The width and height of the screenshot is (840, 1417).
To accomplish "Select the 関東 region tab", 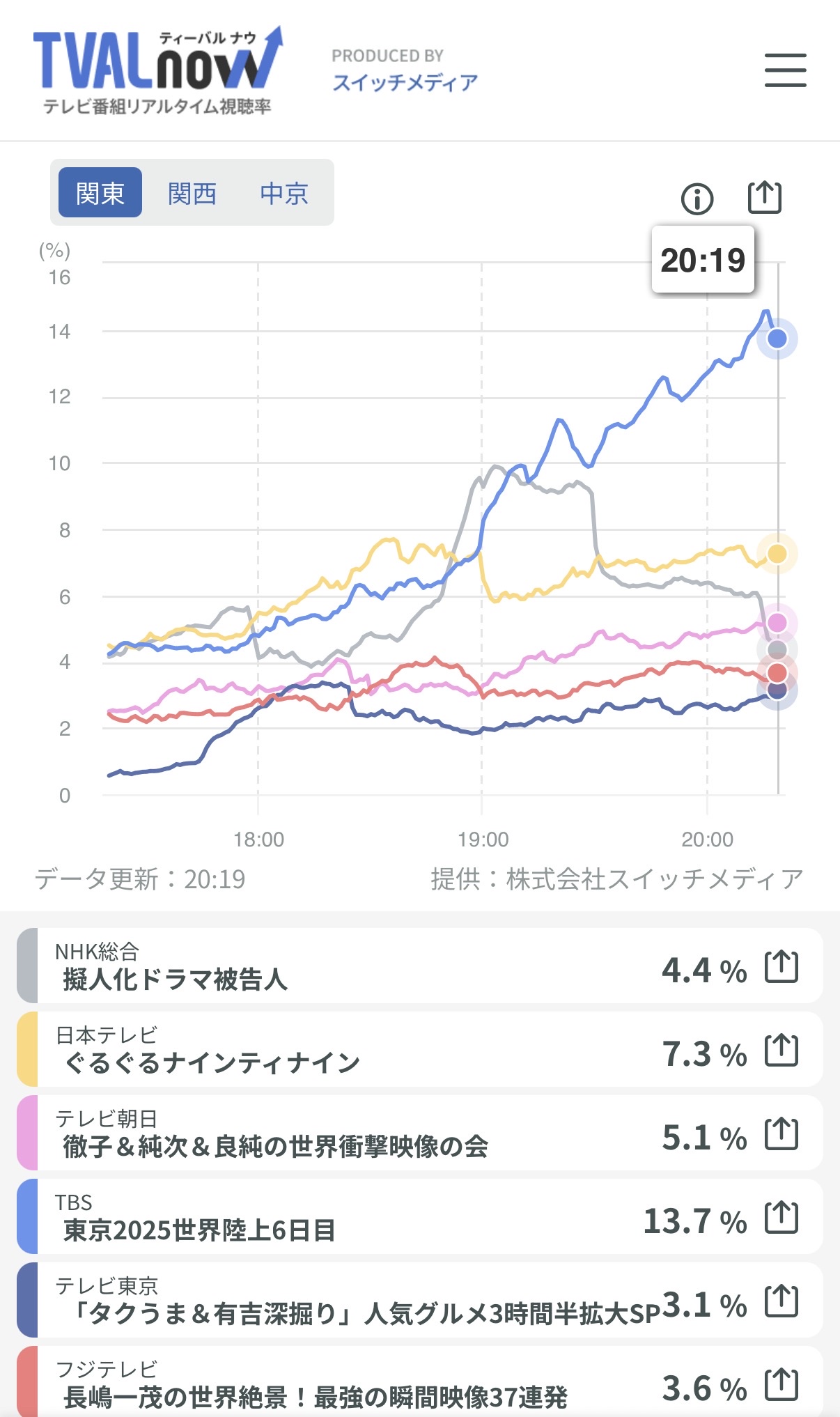I will [100, 193].
